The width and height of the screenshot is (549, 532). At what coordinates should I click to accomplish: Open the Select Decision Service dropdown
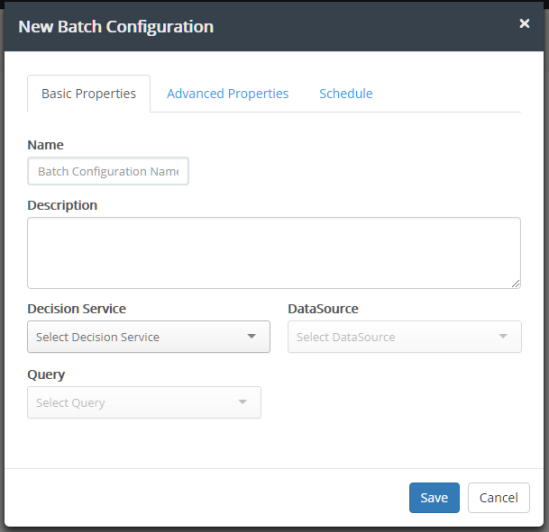(149, 337)
